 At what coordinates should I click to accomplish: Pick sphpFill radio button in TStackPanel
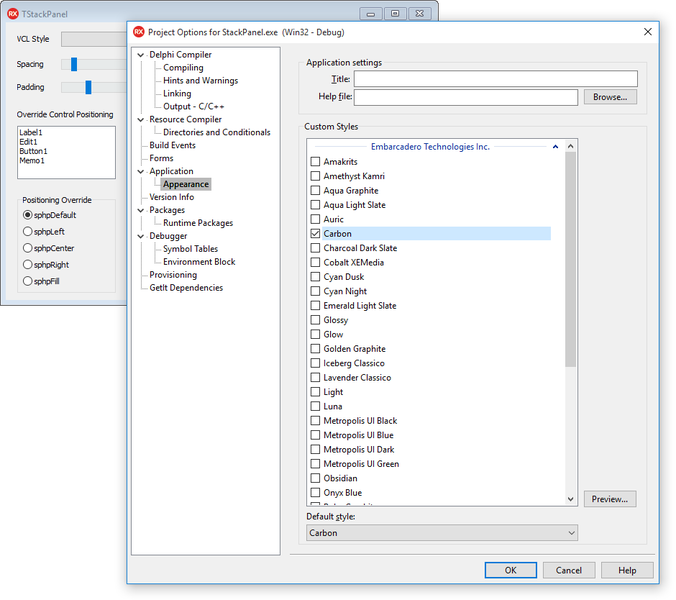28,281
